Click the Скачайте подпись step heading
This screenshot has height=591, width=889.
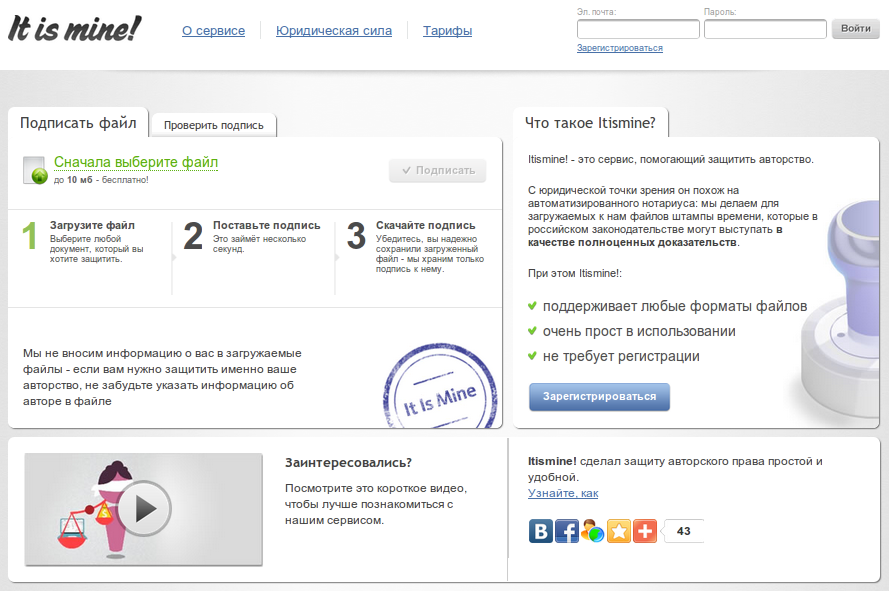click(x=426, y=225)
